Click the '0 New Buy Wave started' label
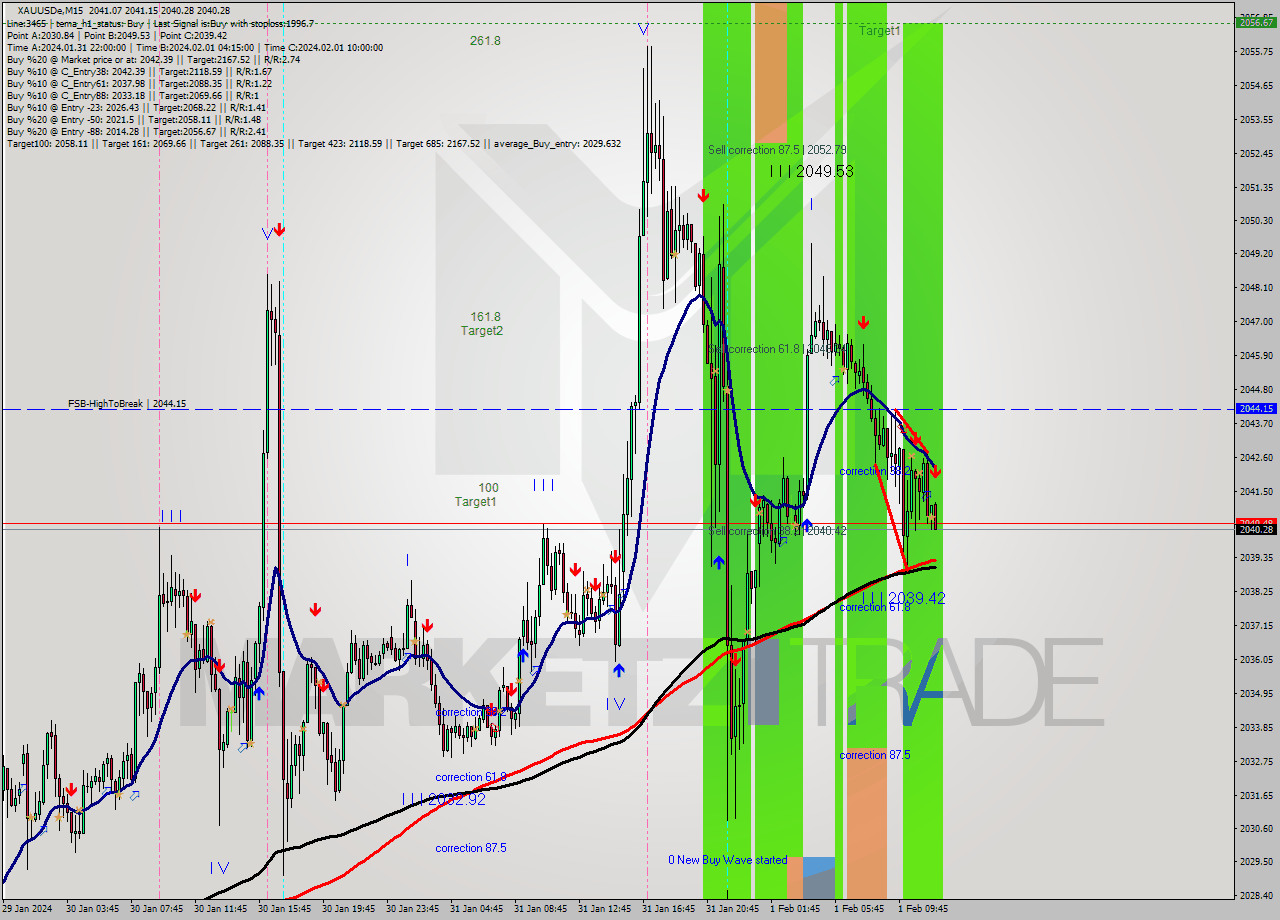Screen dimensions: 1280x920 (728, 860)
